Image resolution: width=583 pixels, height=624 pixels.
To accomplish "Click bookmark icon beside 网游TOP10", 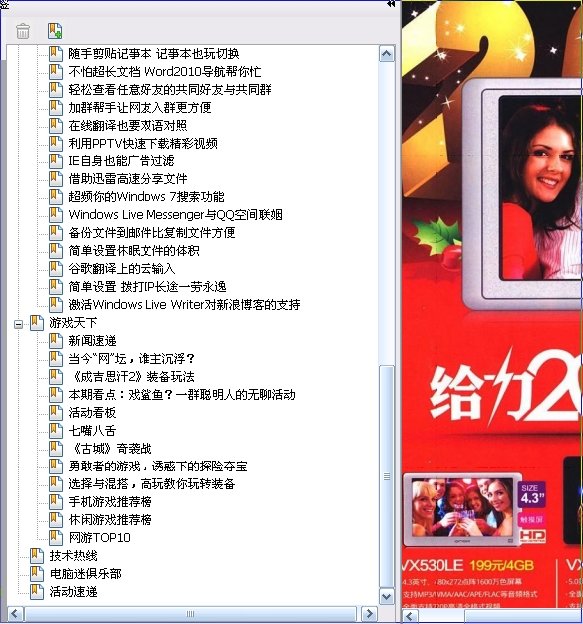I will point(56,538).
